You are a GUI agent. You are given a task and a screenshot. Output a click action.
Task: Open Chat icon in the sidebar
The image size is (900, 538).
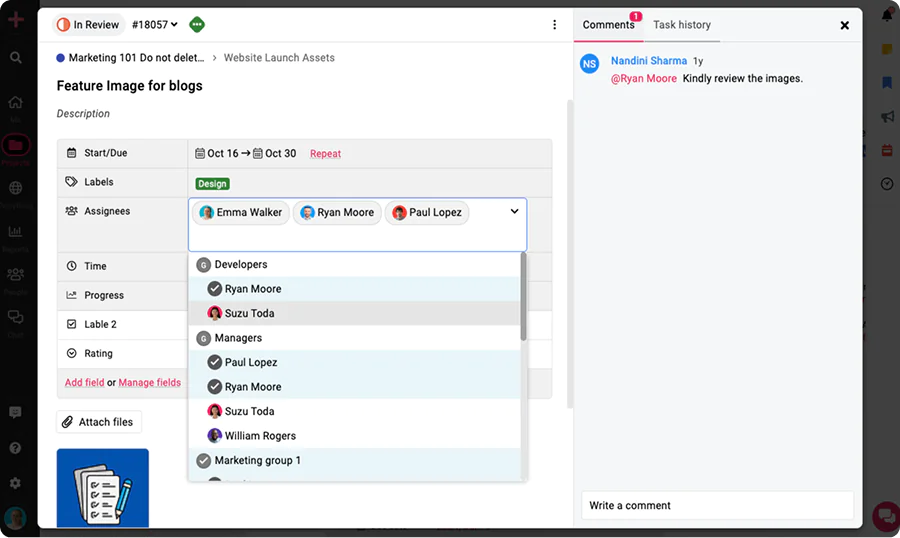point(15,317)
